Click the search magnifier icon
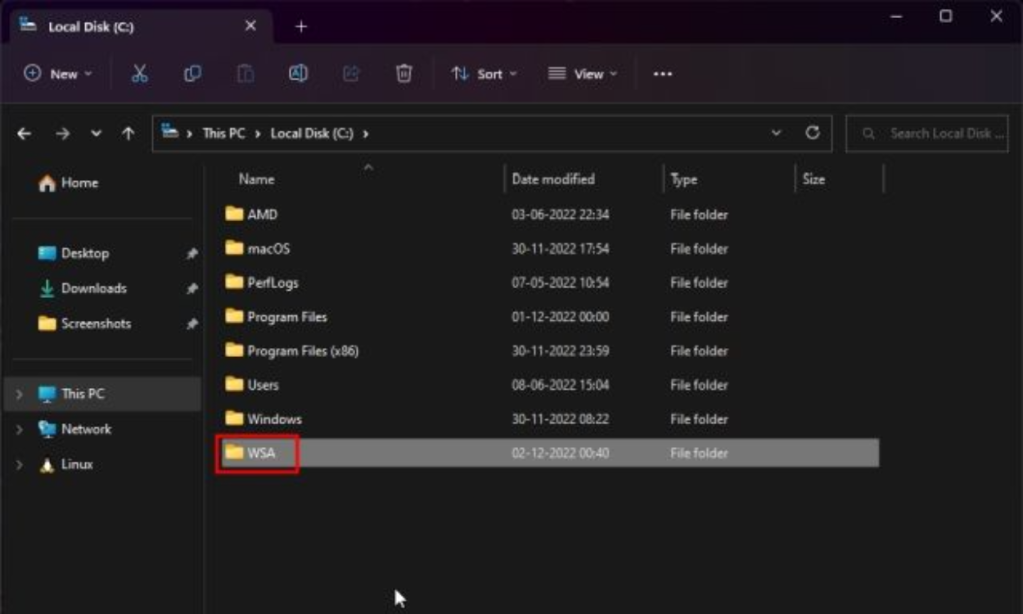 tap(868, 134)
